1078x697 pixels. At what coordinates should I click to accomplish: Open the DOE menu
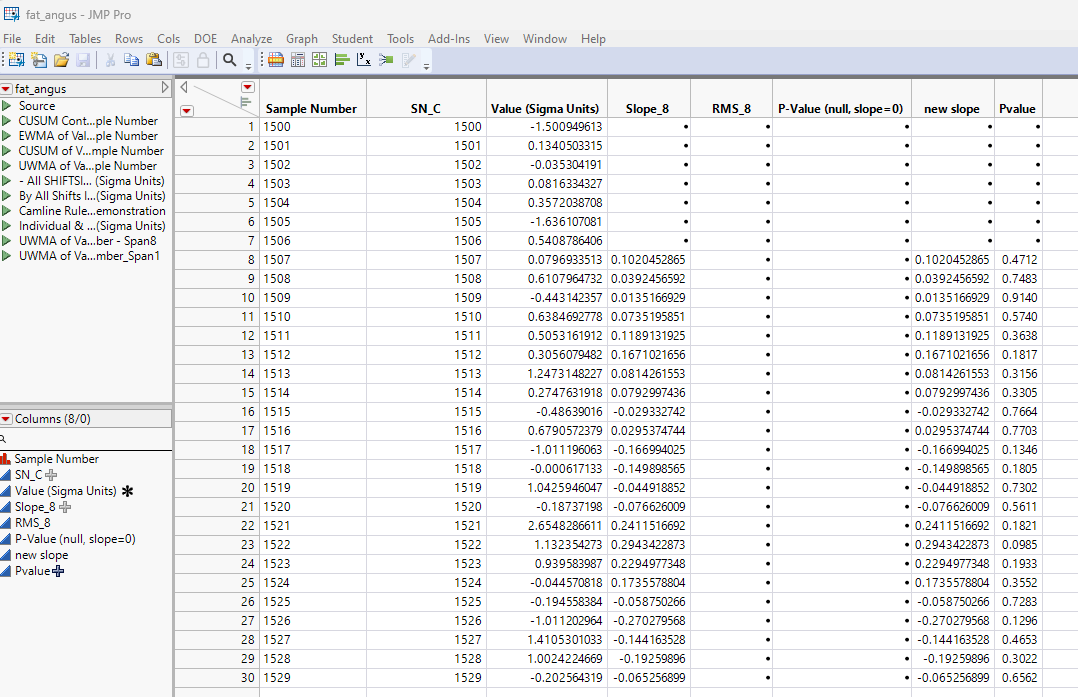coord(205,39)
